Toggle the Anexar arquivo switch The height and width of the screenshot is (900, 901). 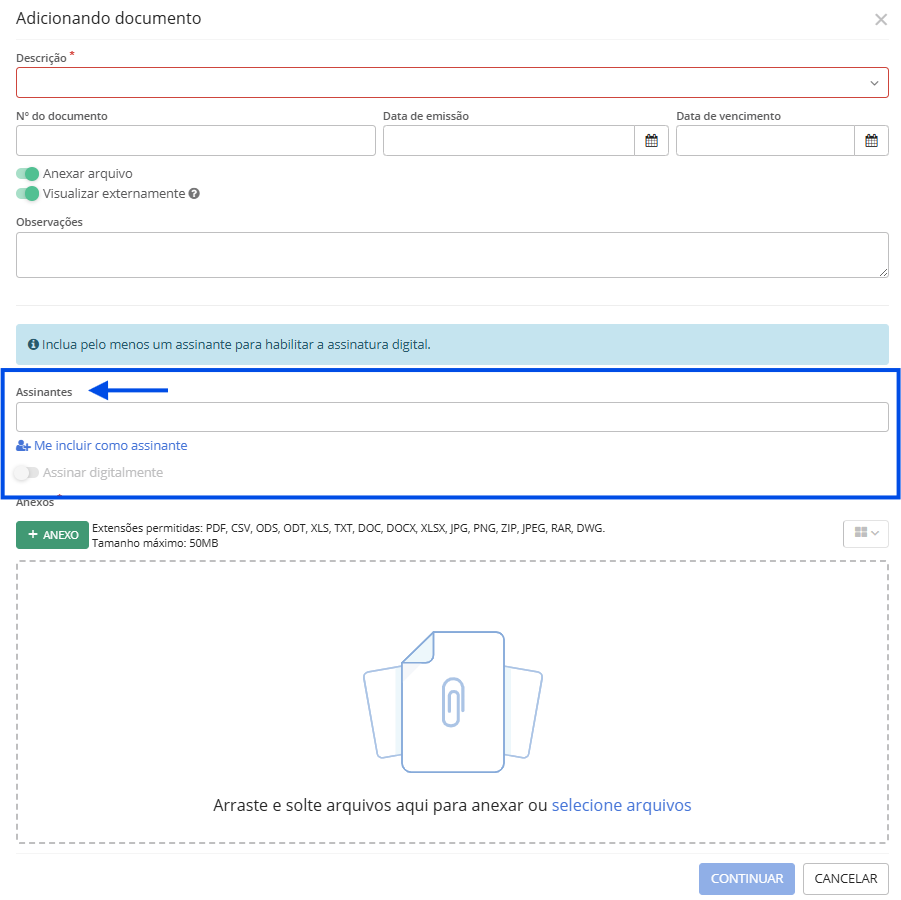coord(27,174)
